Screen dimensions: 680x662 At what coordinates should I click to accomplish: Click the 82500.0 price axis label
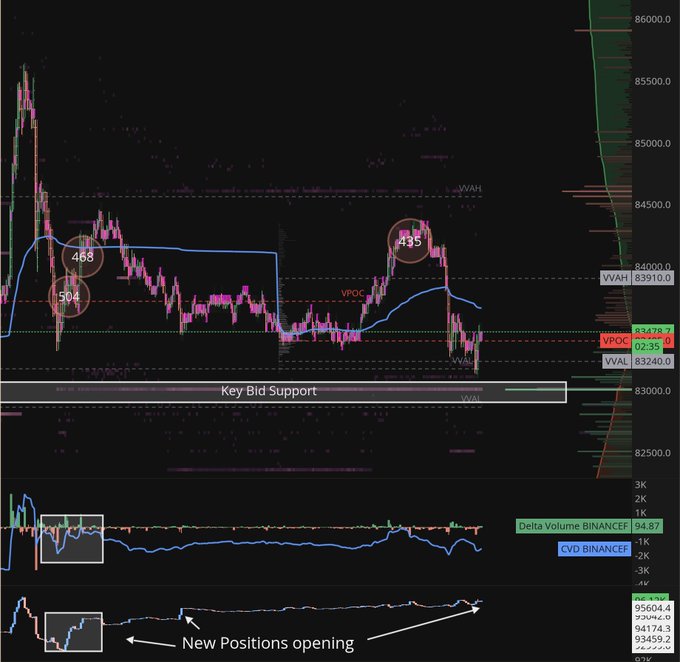click(652, 453)
